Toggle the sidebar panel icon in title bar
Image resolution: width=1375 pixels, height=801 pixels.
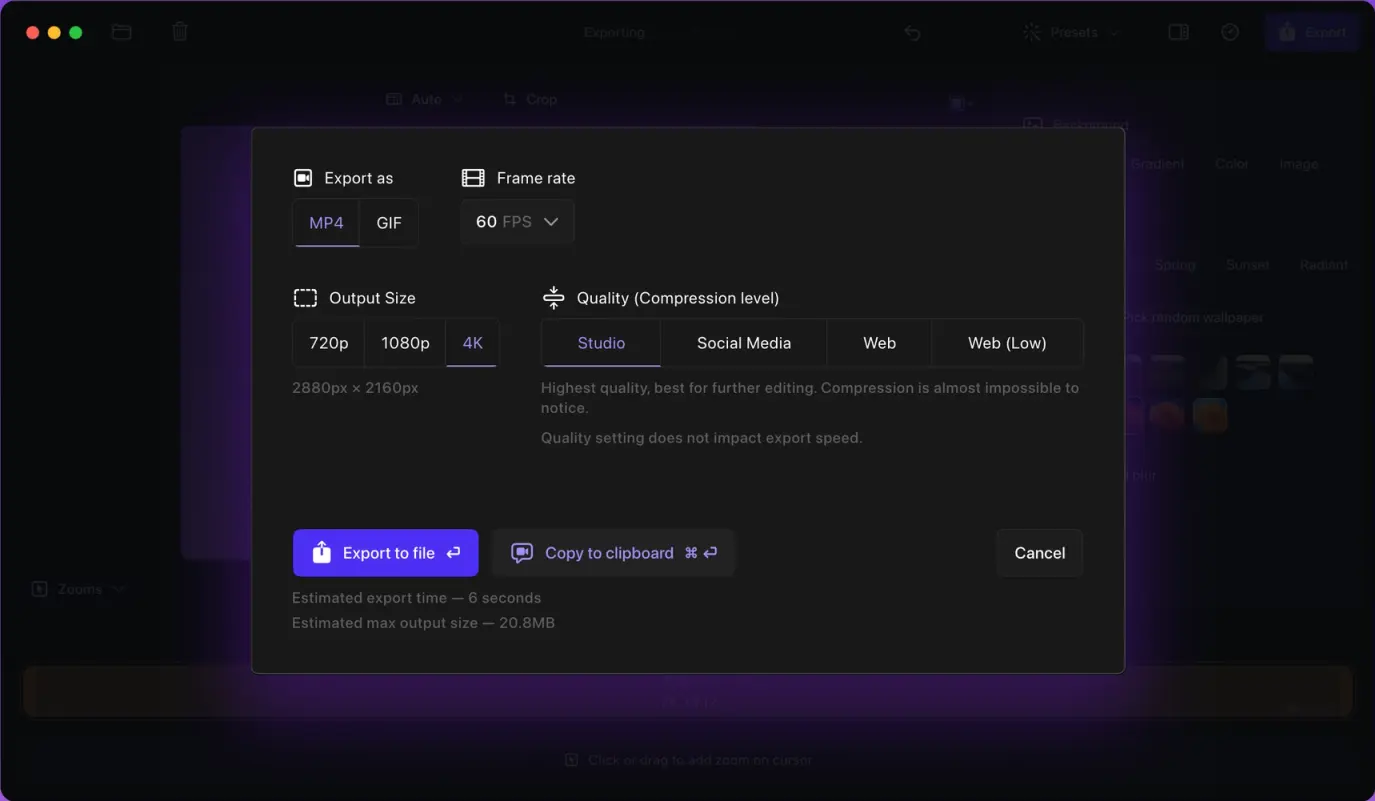point(1178,32)
